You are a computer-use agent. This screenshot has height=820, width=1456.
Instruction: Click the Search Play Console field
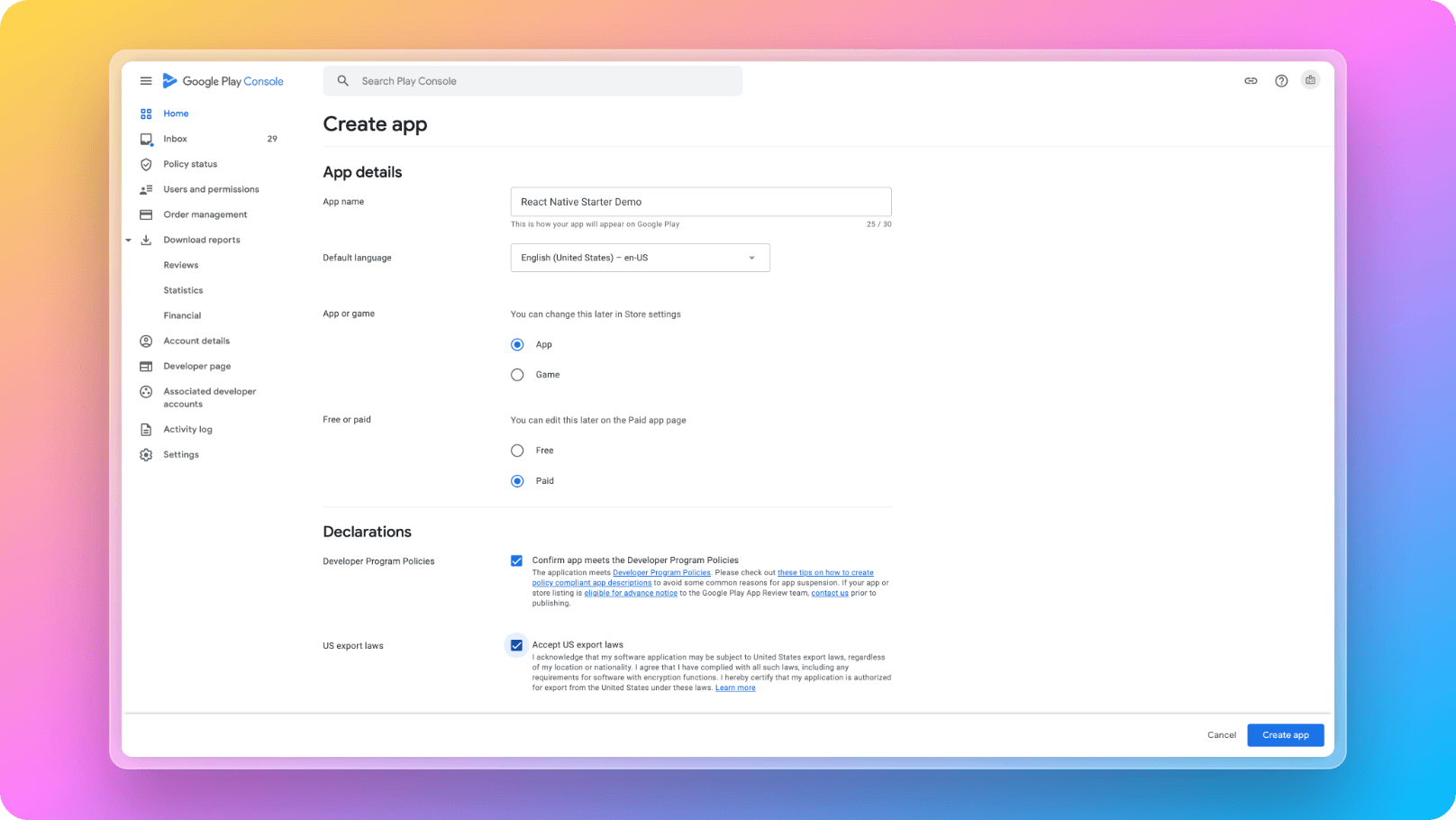[532, 81]
